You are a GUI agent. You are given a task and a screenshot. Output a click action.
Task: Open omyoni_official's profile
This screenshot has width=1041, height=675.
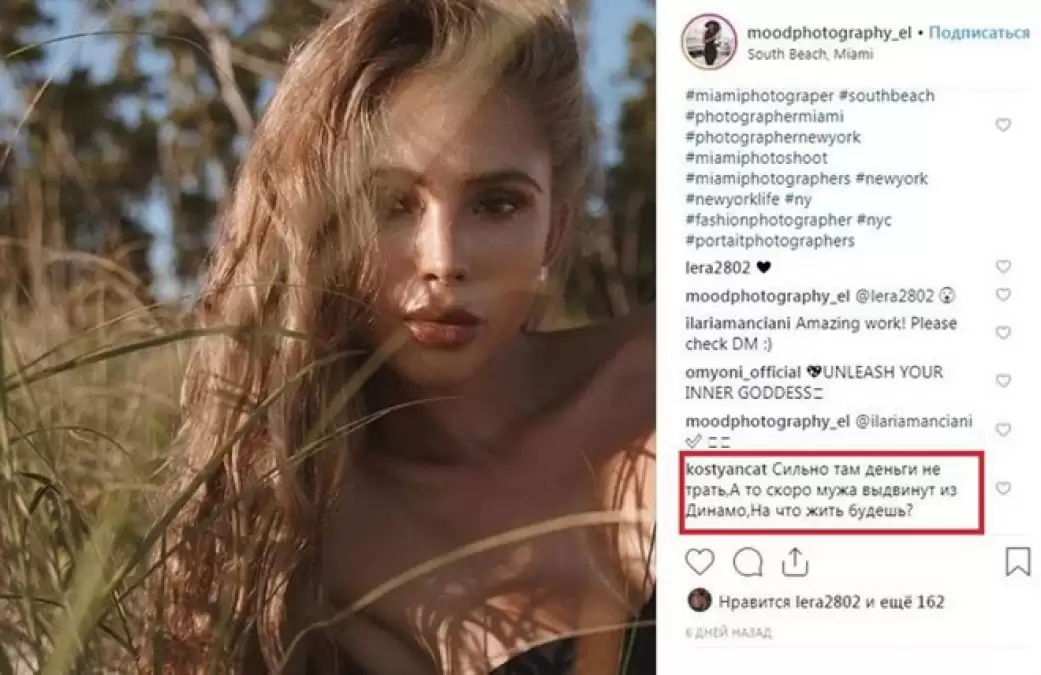click(737, 372)
